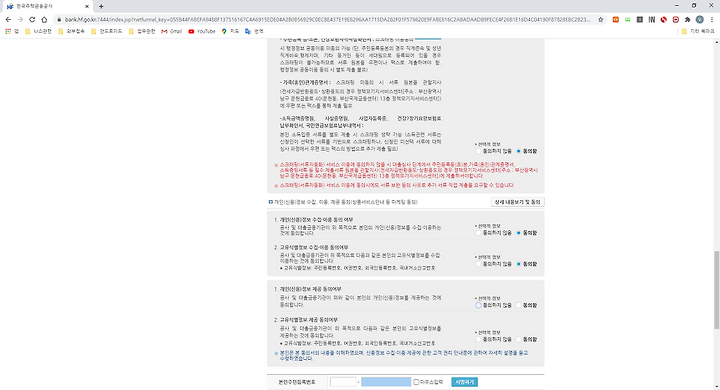
Task: Reload the current page
Action: pos(32,20)
